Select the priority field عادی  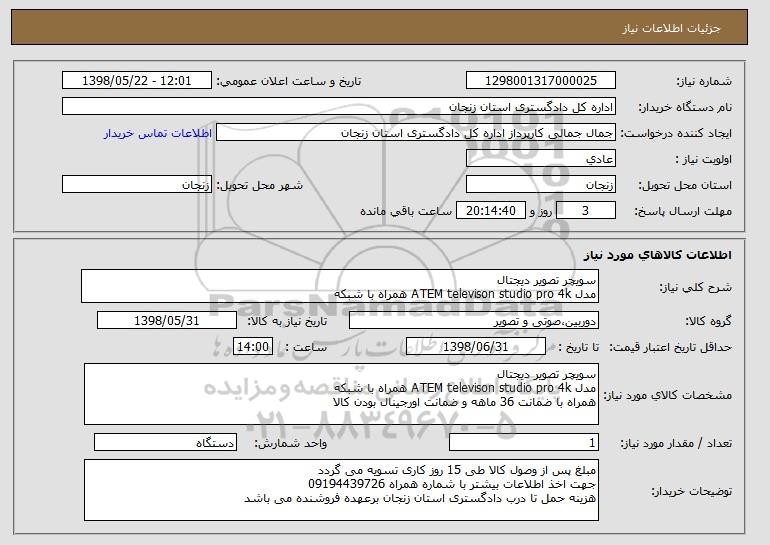541,159
